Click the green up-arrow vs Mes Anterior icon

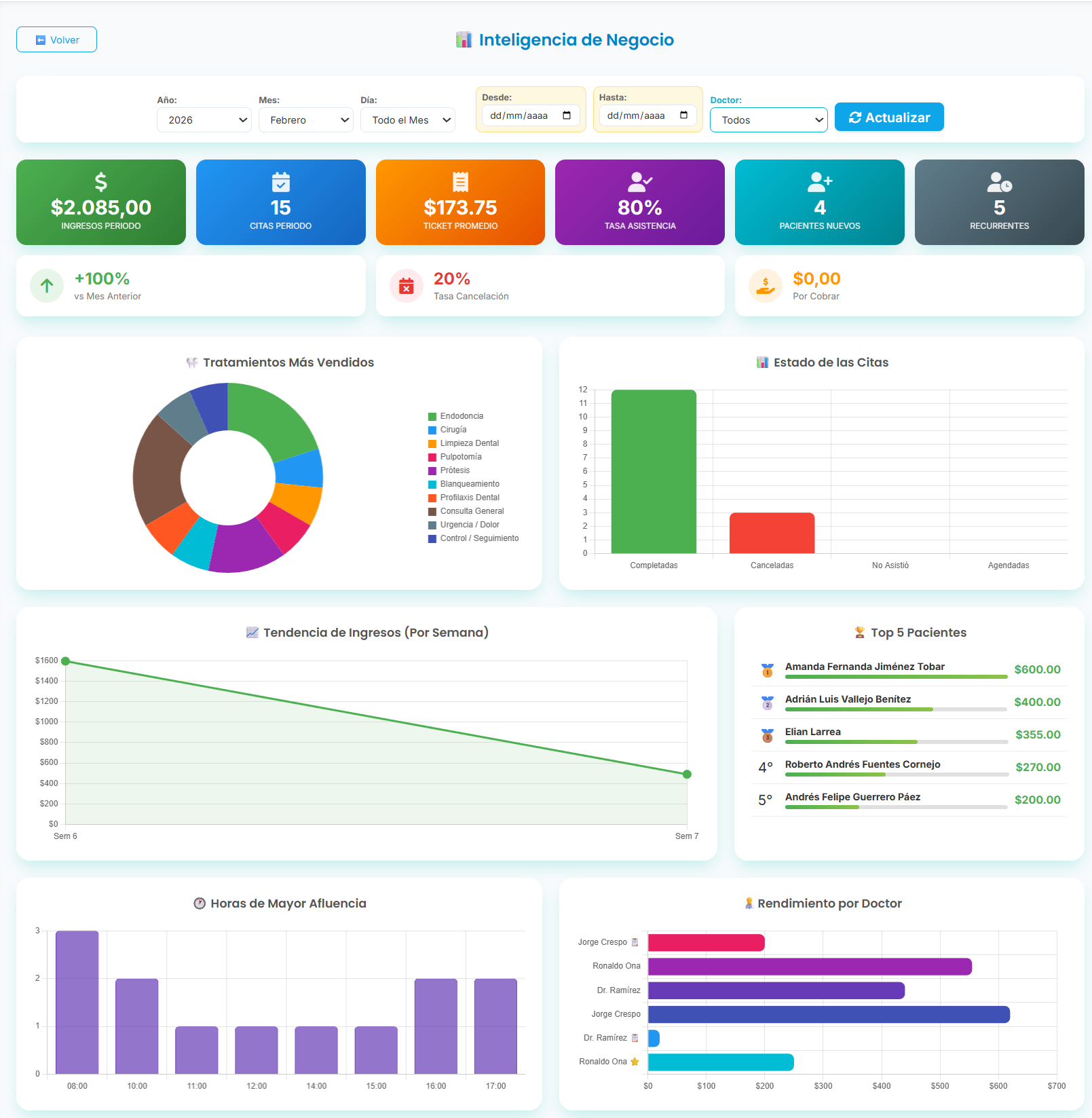[x=47, y=286]
